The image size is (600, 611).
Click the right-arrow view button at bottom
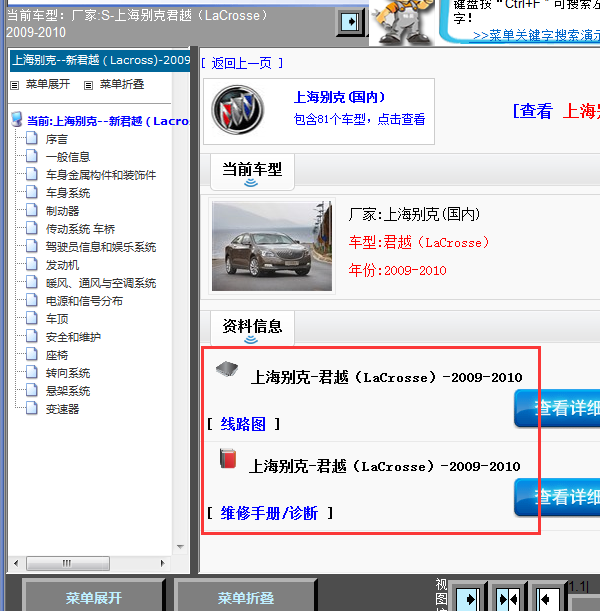[468, 599]
